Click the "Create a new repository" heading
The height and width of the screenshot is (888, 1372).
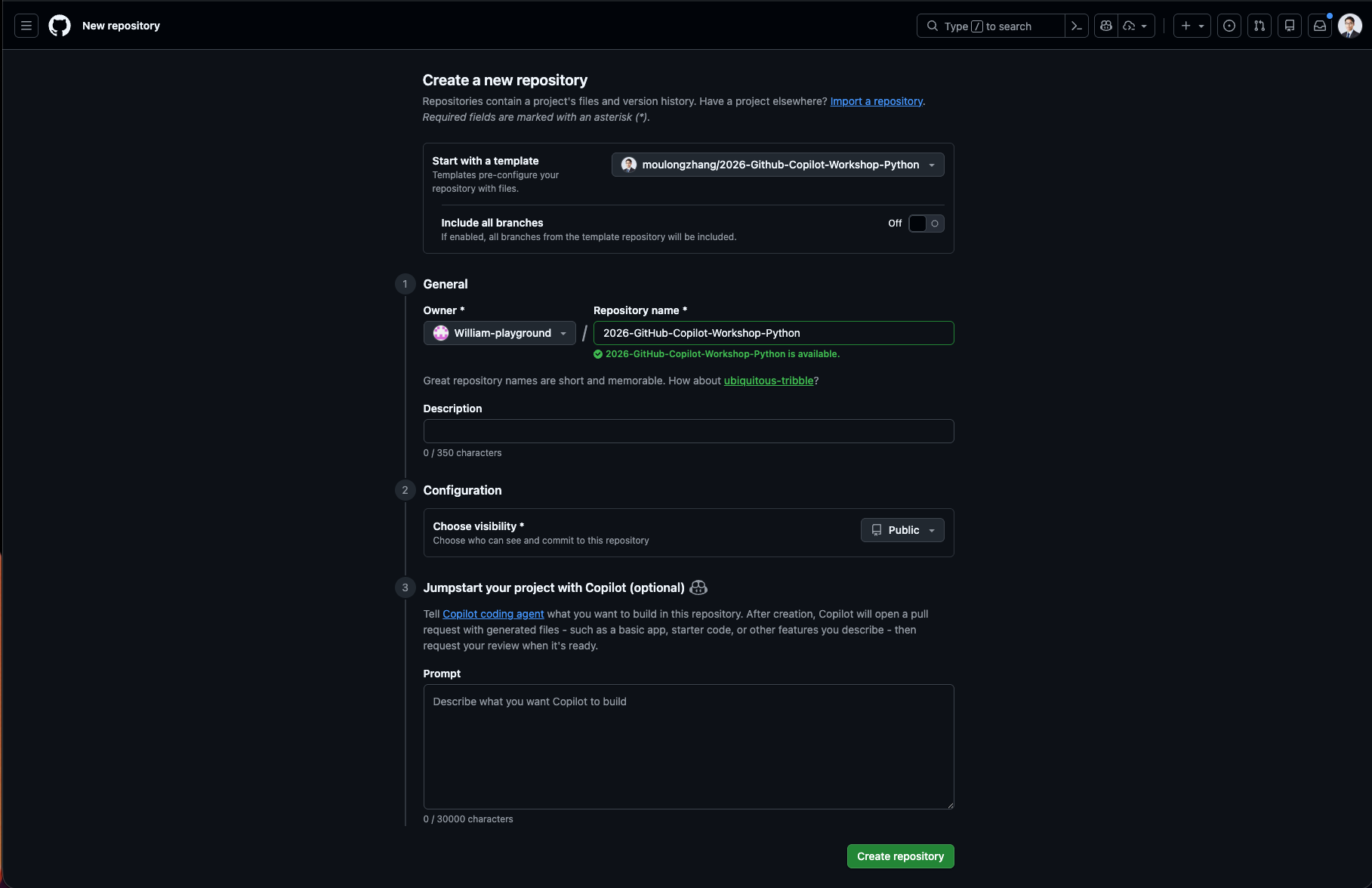[x=504, y=80]
